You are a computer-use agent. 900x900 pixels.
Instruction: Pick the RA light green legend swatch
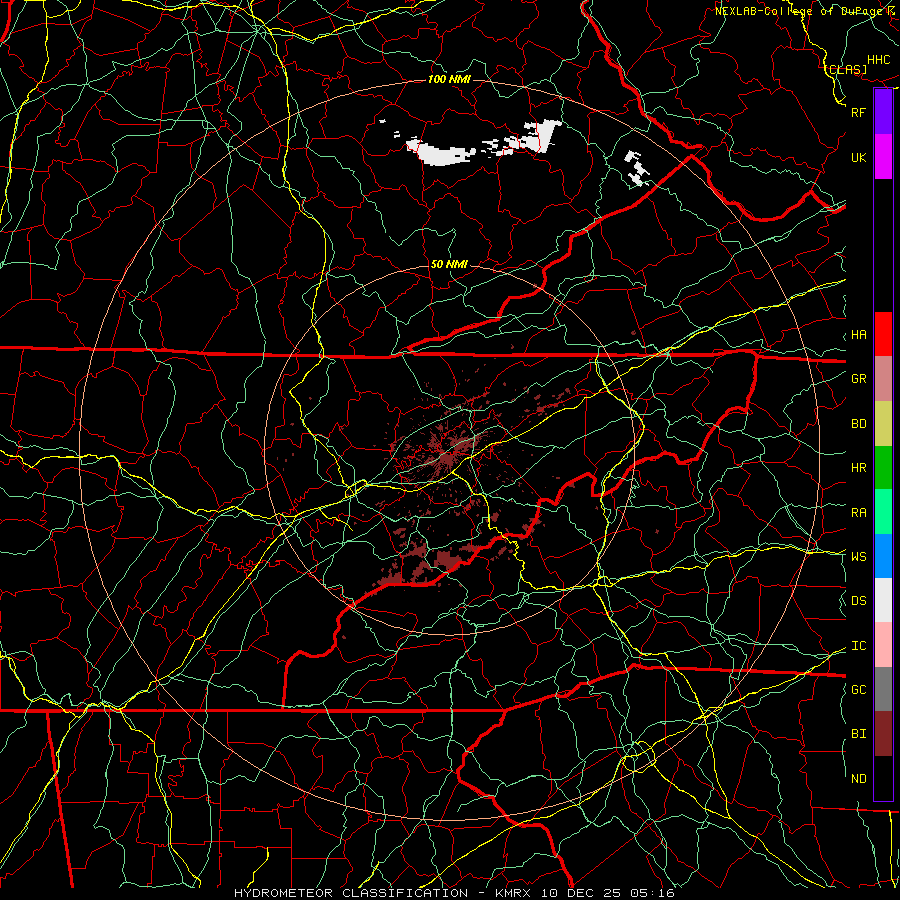pyautogui.click(x=883, y=512)
